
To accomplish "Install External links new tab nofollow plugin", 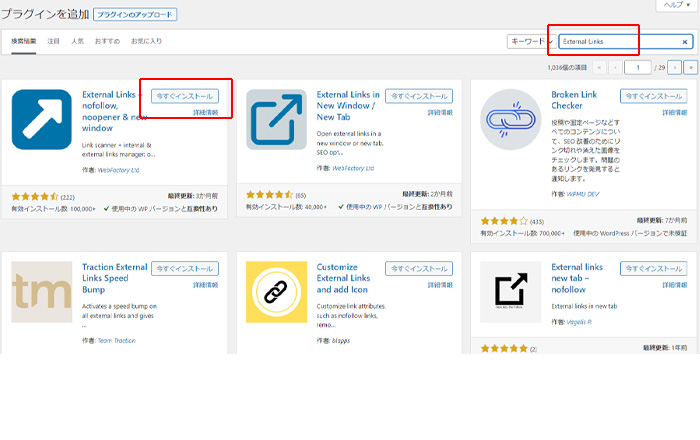I will coord(654,269).
